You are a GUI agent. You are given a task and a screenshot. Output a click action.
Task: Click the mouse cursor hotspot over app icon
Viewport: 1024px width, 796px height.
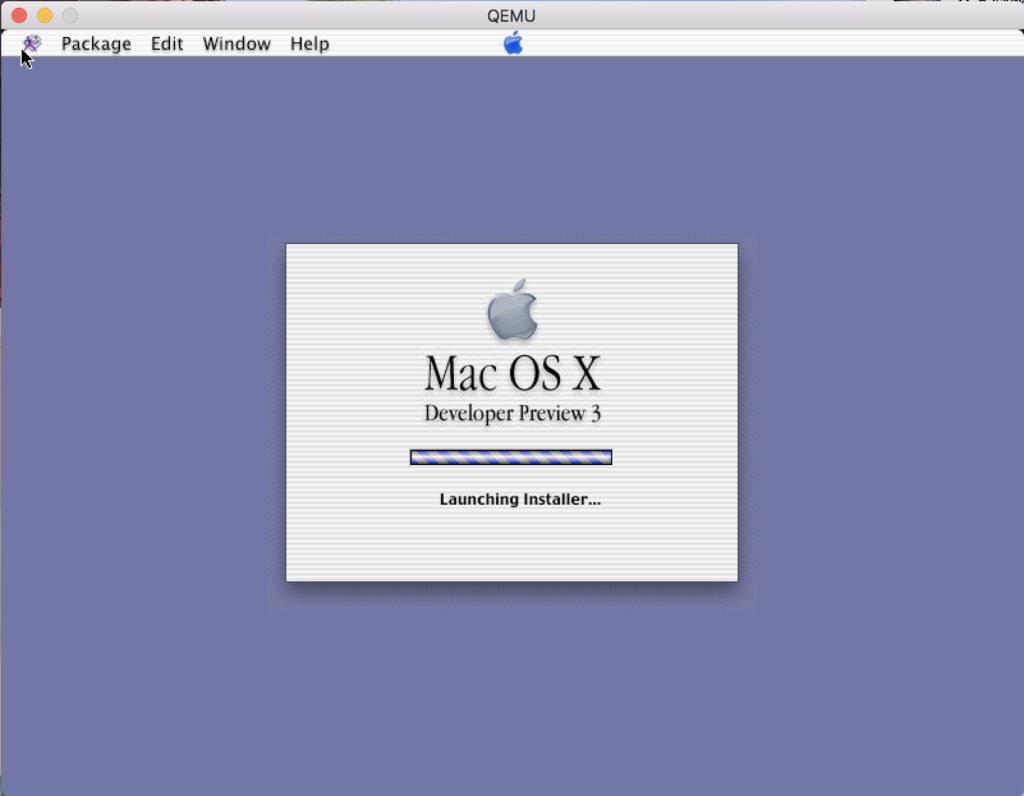click(24, 52)
